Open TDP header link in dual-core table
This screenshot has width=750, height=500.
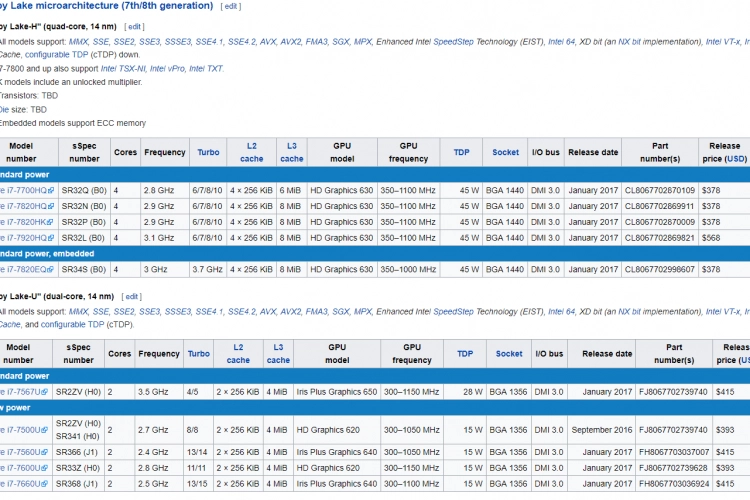pos(465,353)
